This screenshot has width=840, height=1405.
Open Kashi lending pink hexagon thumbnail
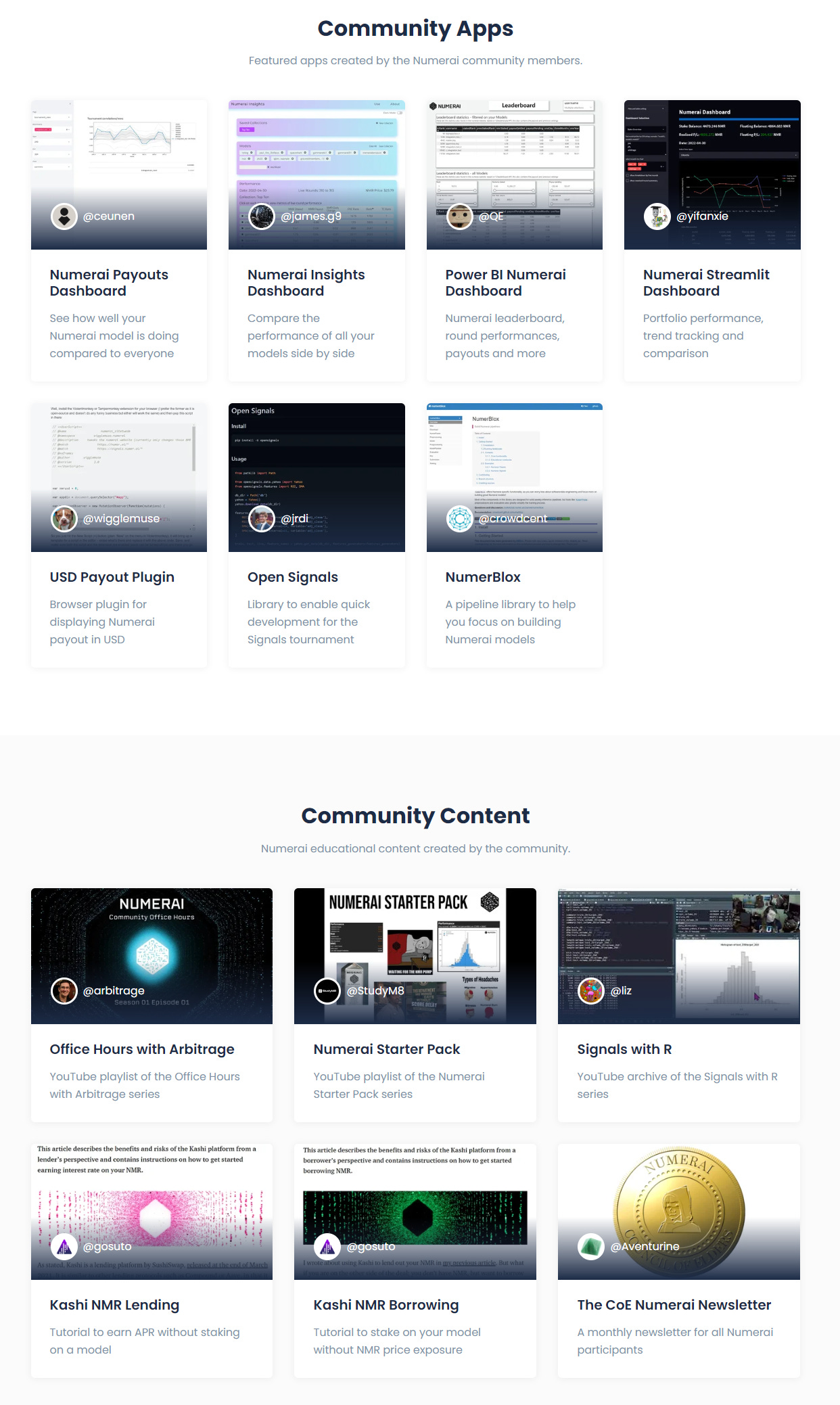click(x=151, y=1212)
